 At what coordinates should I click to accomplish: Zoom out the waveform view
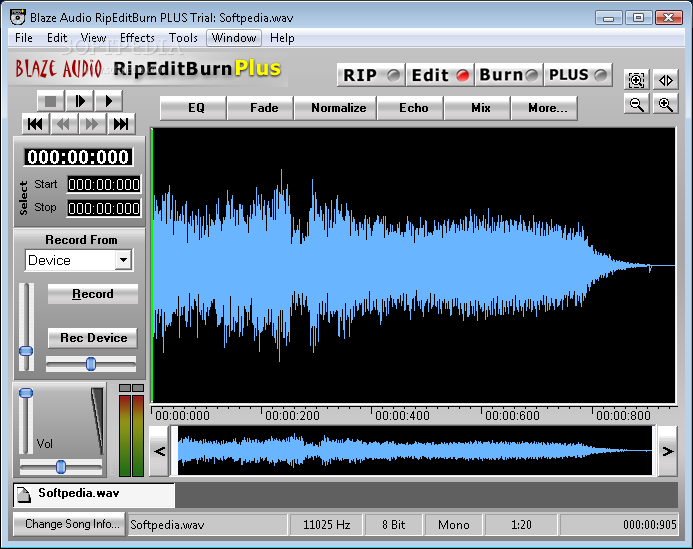pyautogui.click(x=636, y=104)
